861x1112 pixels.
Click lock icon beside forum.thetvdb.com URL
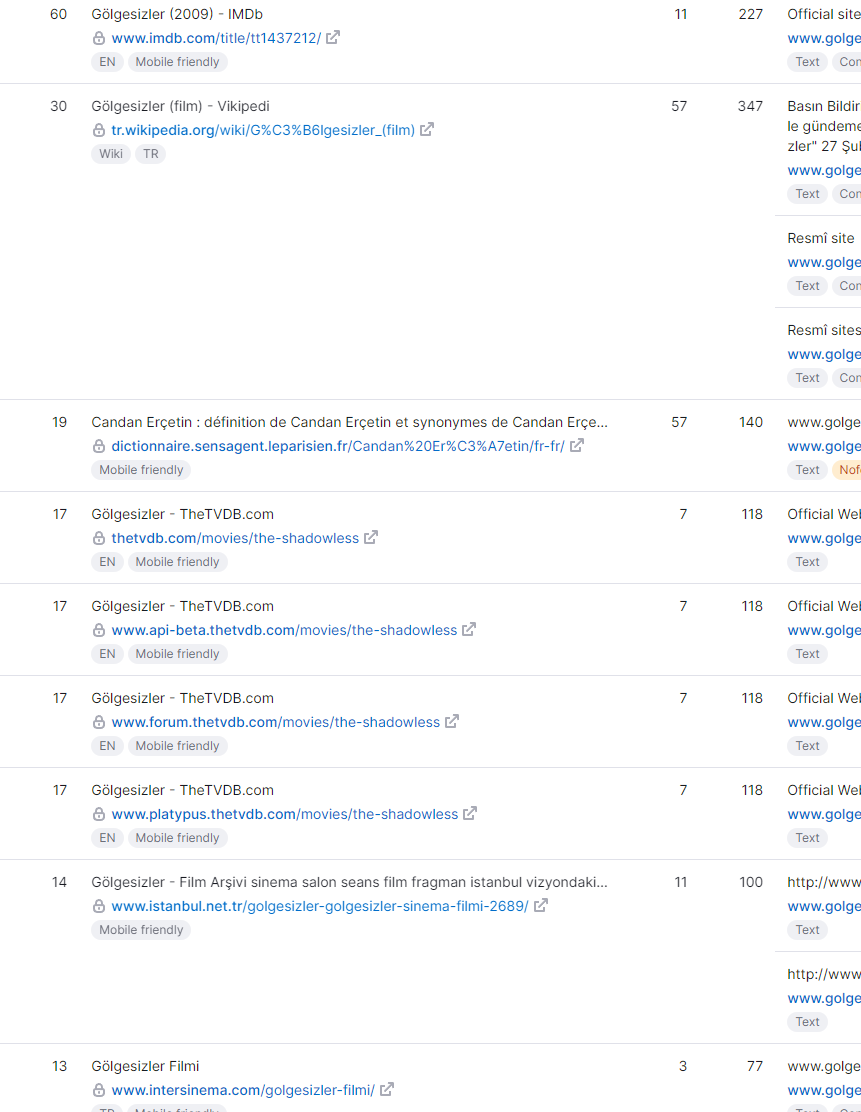tap(99, 723)
